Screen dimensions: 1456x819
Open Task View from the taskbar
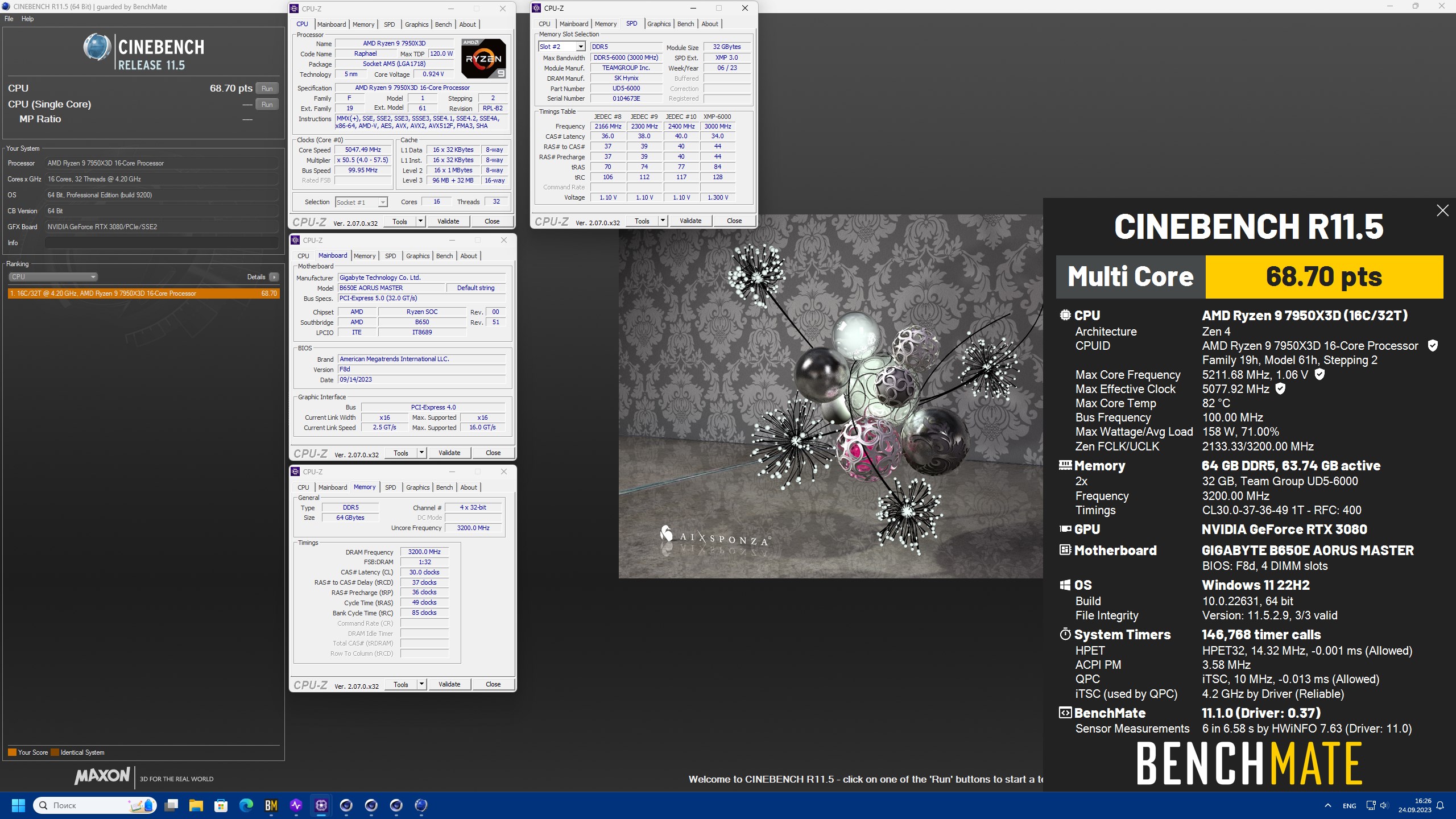171,805
